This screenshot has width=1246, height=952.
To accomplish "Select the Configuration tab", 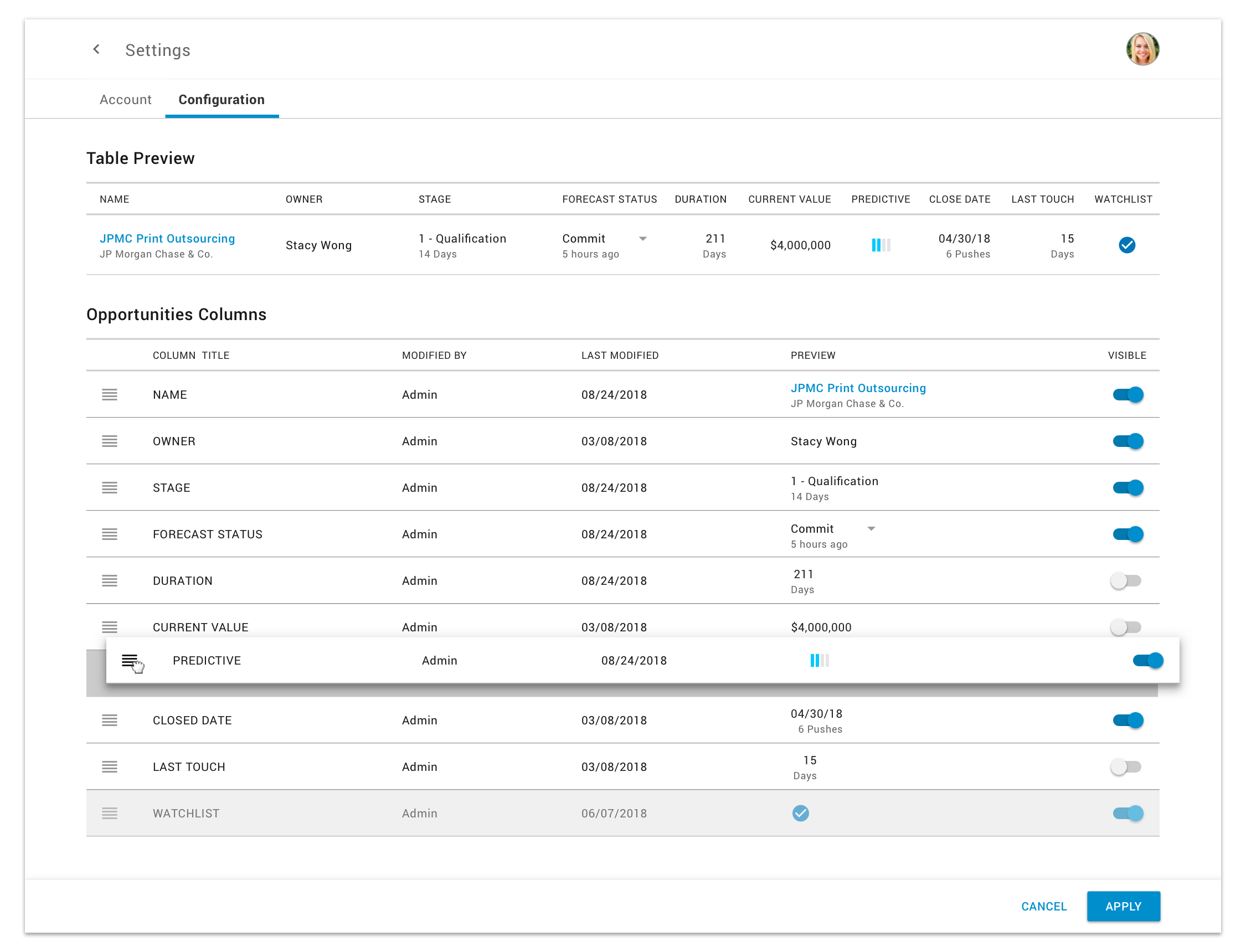I will (221, 100).
